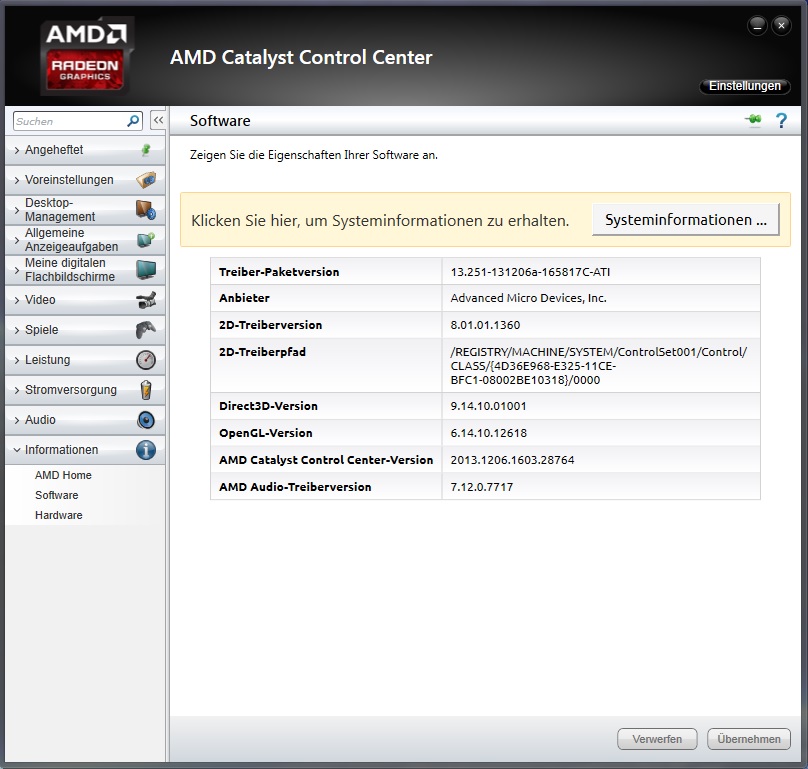Click the Direct3D-Version row label

(268, 406)
